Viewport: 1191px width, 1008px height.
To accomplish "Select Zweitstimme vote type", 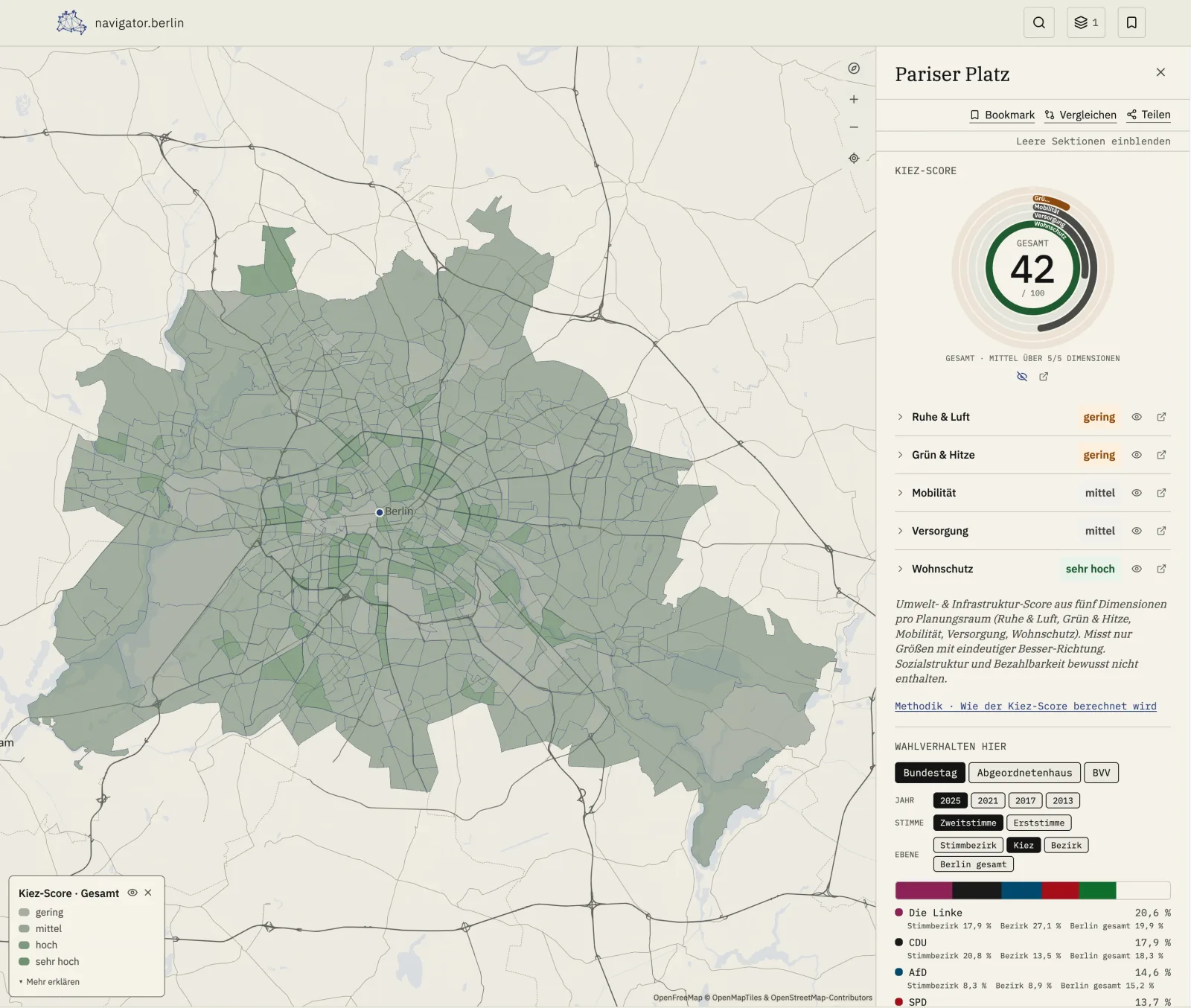I will (x=968, y=823).
